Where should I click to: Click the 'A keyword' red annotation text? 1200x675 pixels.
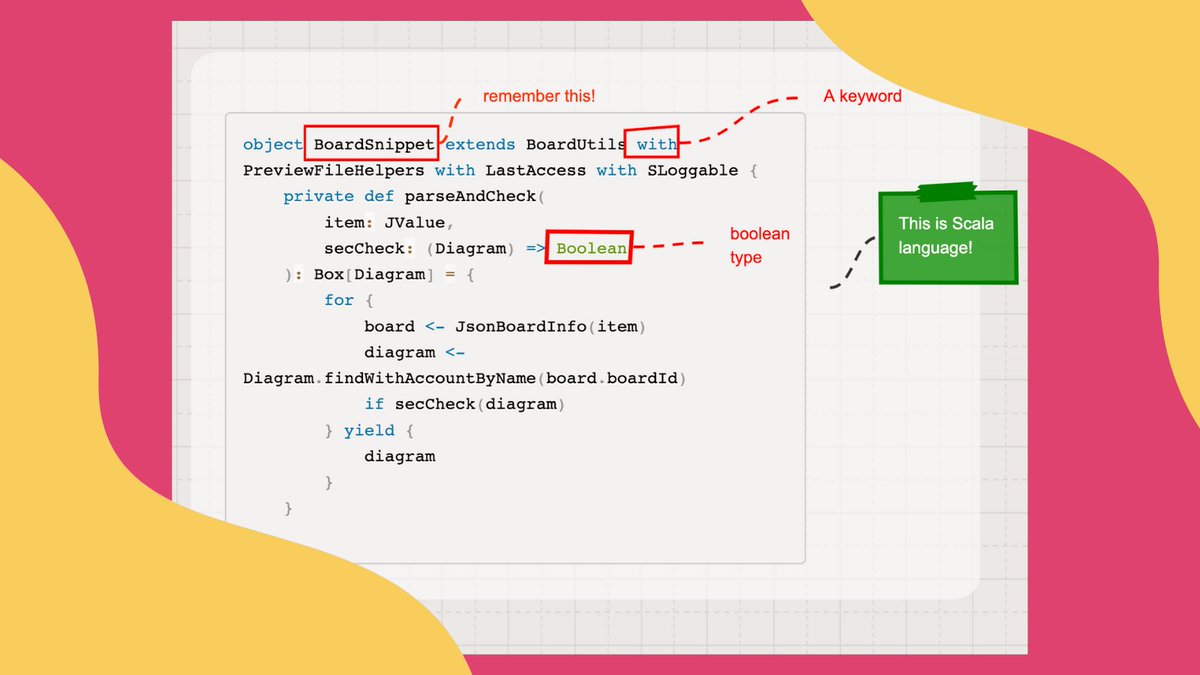(x=862, y=96)
